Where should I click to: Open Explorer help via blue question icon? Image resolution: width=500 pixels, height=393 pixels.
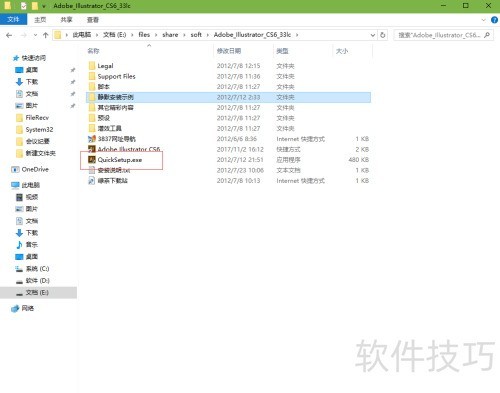(x=494, y=20)
